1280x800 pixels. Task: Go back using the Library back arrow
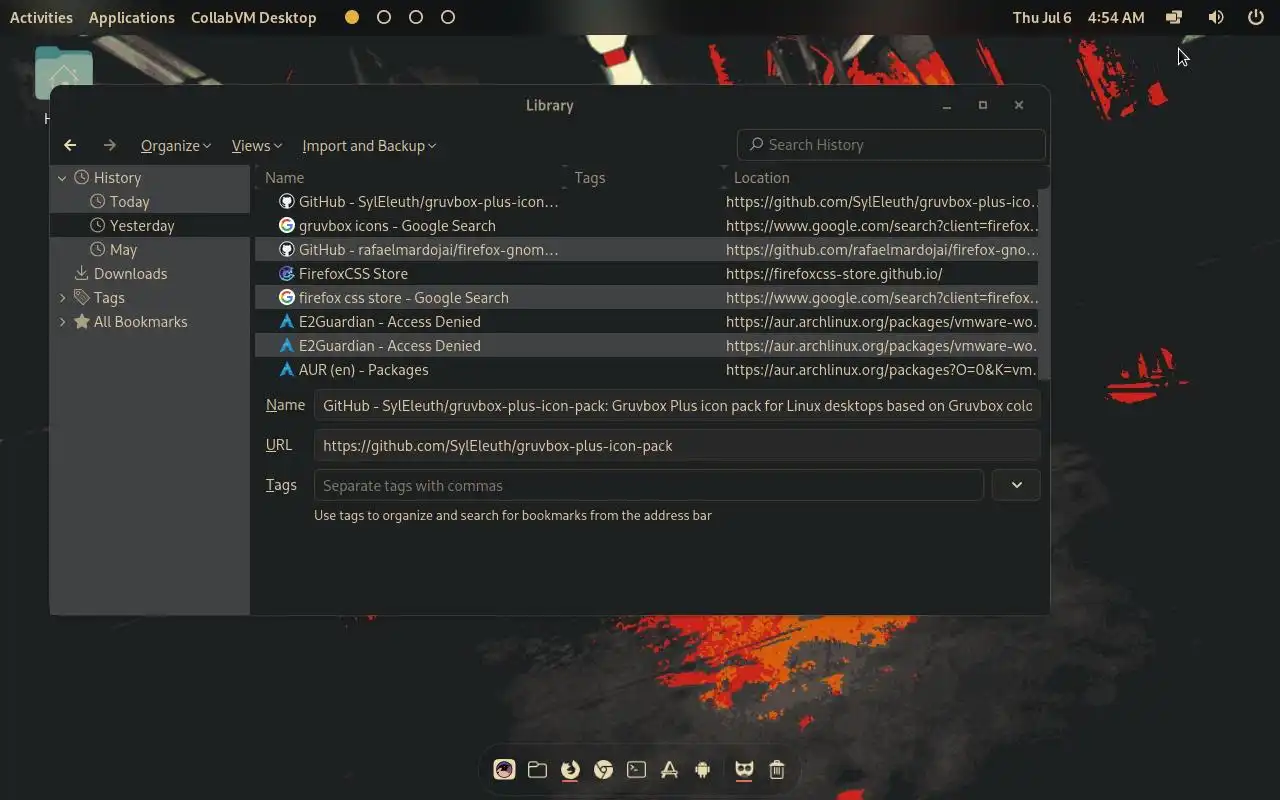[70, 145]
